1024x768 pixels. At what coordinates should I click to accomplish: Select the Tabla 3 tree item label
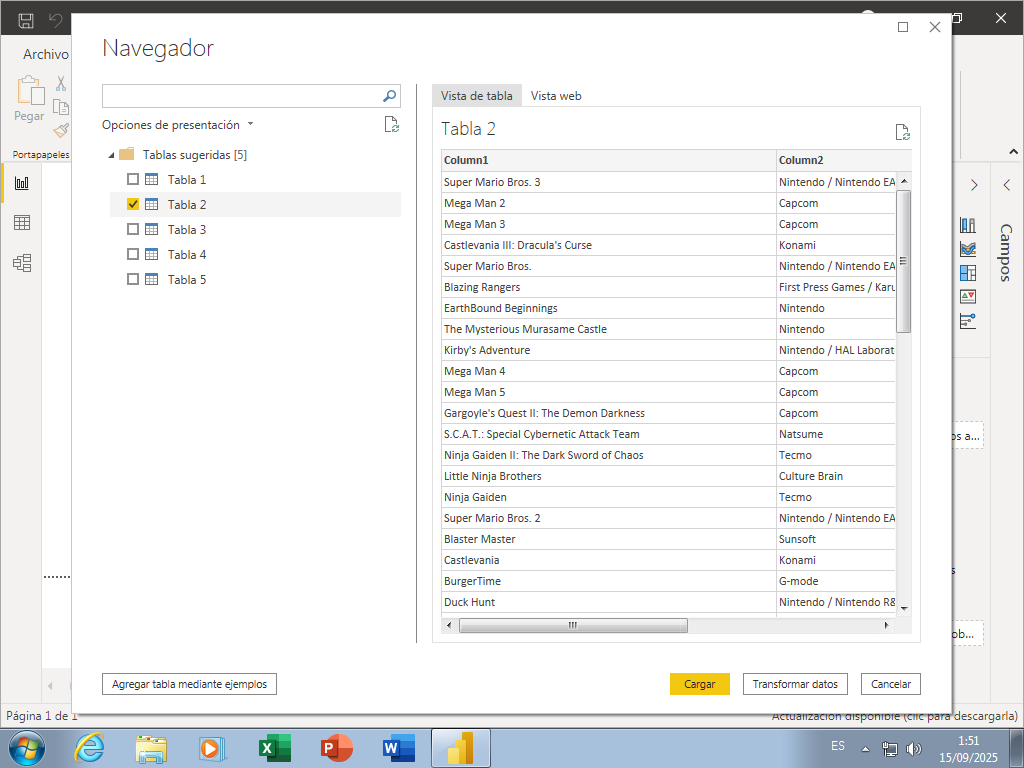[x=187, y=229]
